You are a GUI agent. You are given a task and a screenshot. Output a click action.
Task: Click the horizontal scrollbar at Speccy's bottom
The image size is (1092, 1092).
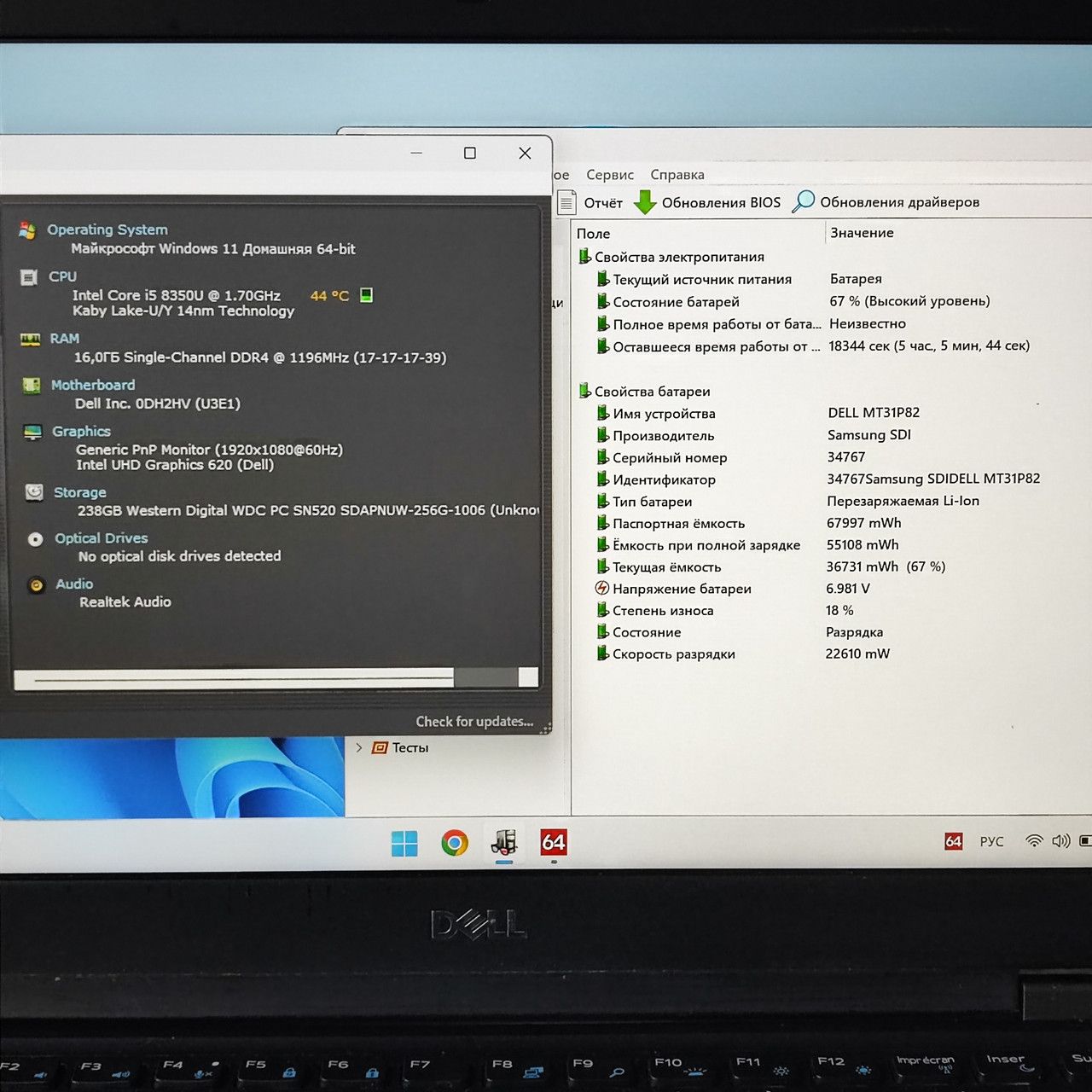pyautogui.click(x=276, y=678)
